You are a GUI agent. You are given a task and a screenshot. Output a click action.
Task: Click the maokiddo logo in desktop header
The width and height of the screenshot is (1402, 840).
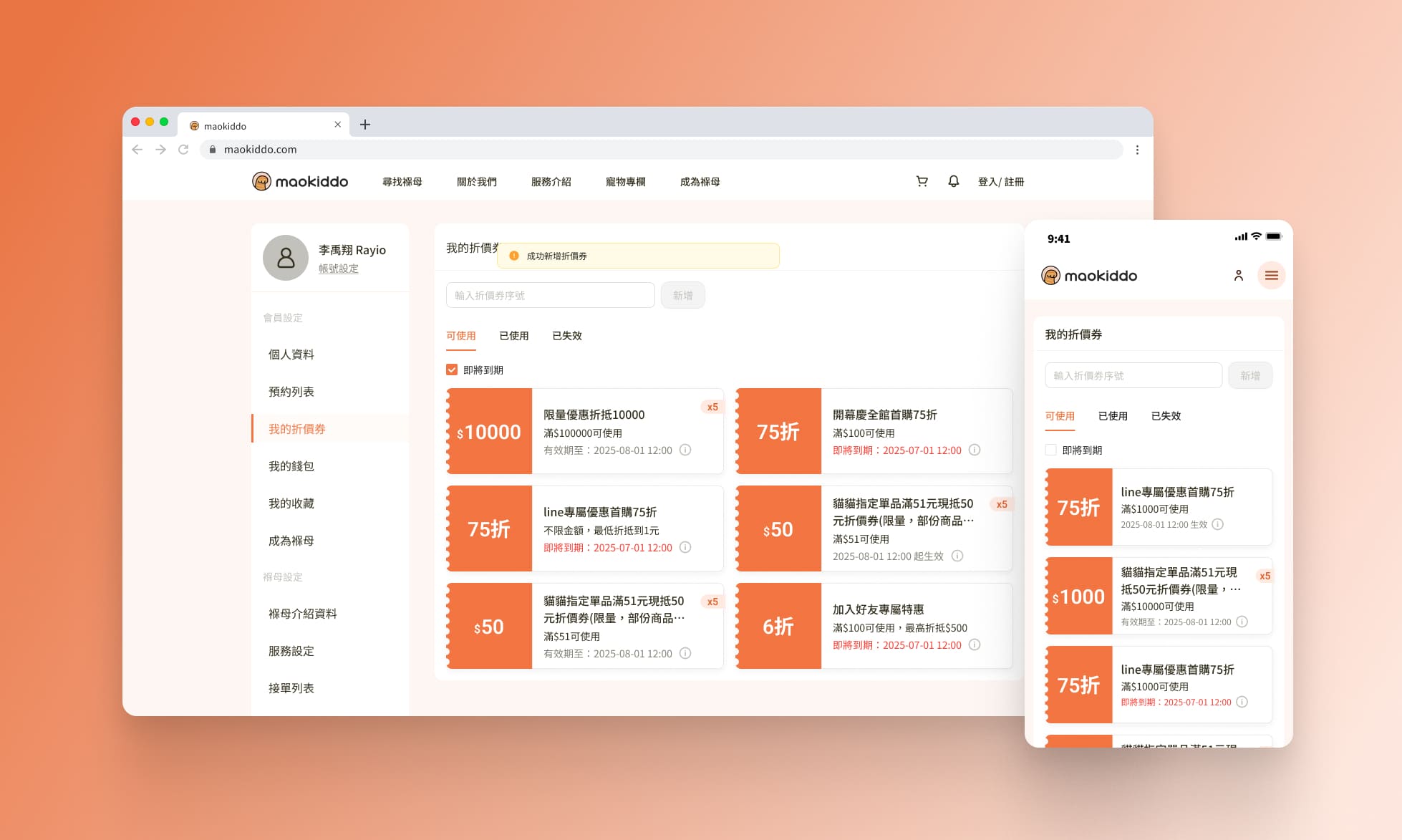click(x=300, y=181)
